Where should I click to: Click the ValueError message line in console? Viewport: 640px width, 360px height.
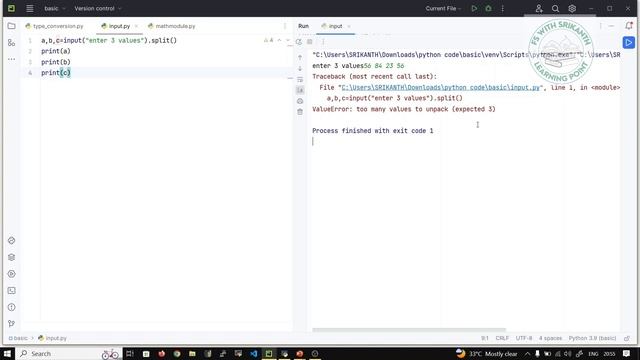[404, 109]
